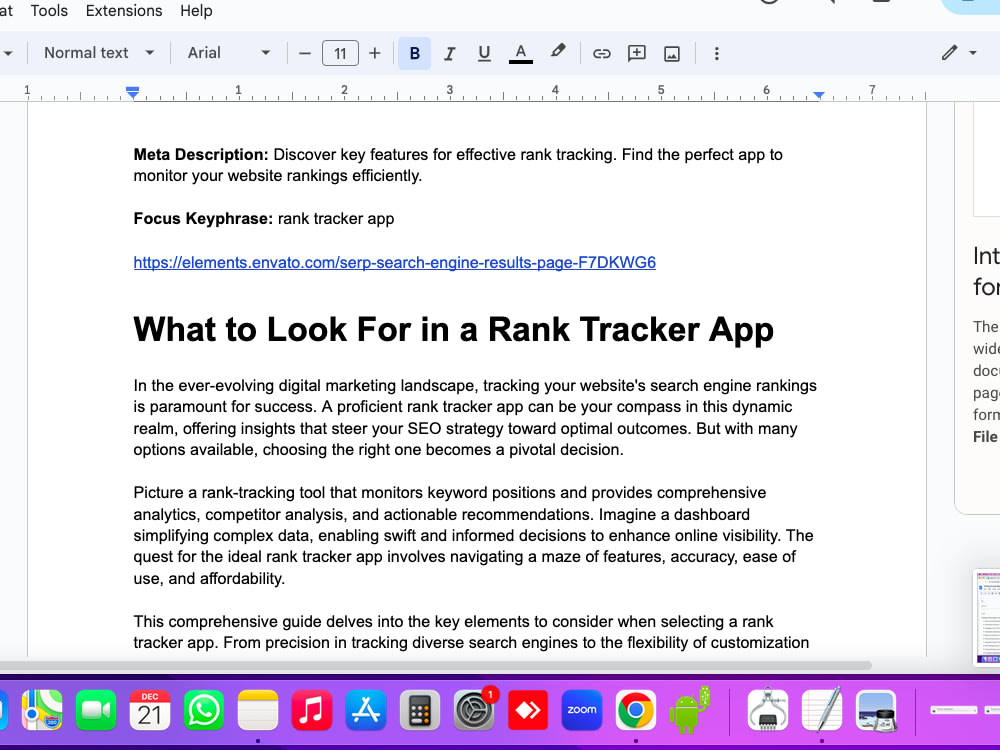Click the font size field showing 11

tap(340, 54)
